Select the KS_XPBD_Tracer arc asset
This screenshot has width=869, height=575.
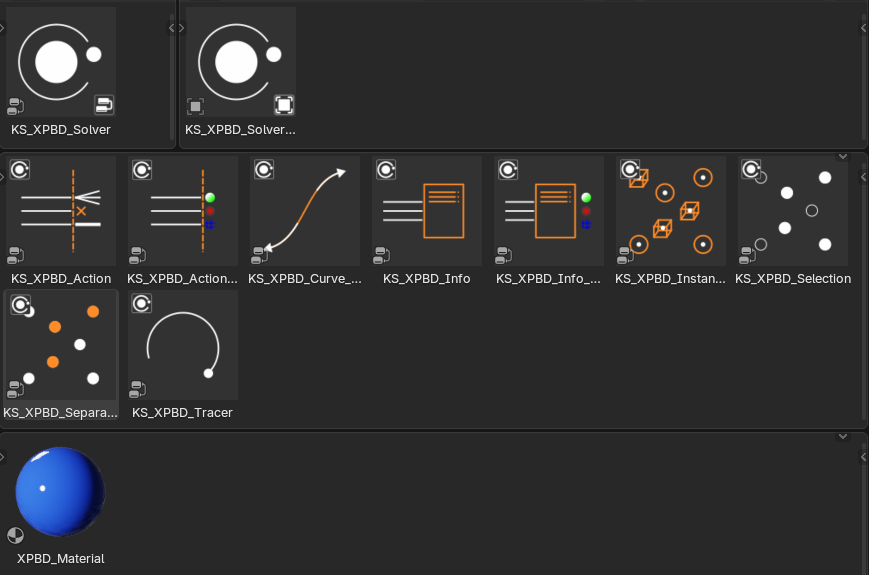(183, 345)
